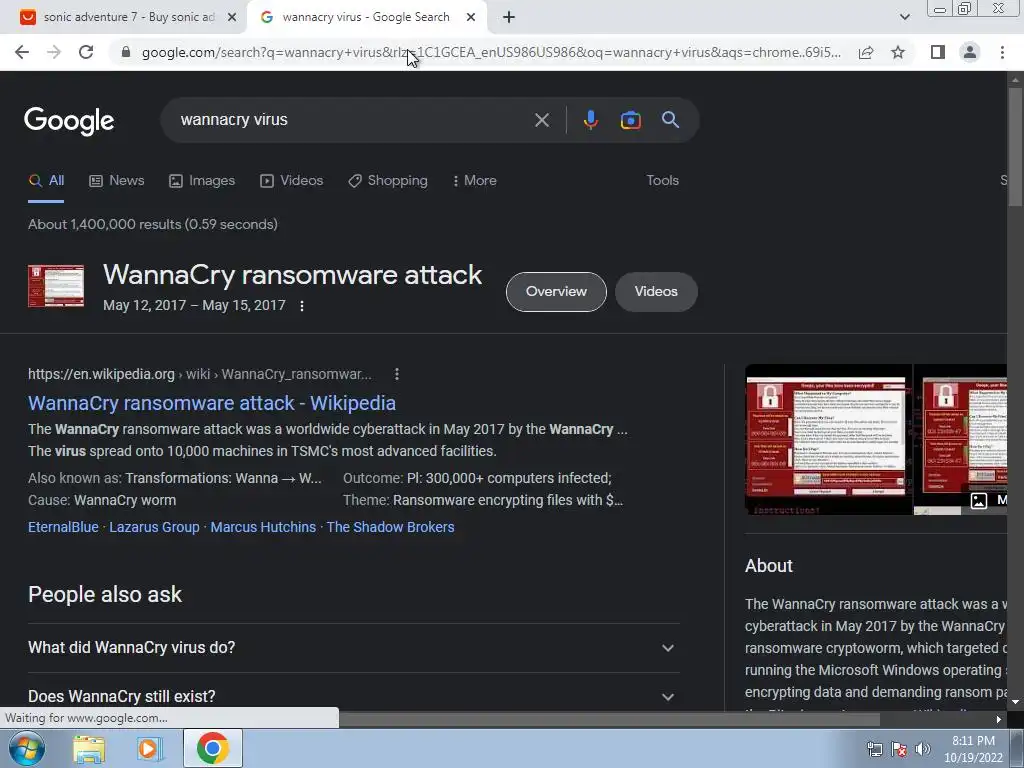Open the EternalBlue link

pyautogui.click(x=63, y=527)
